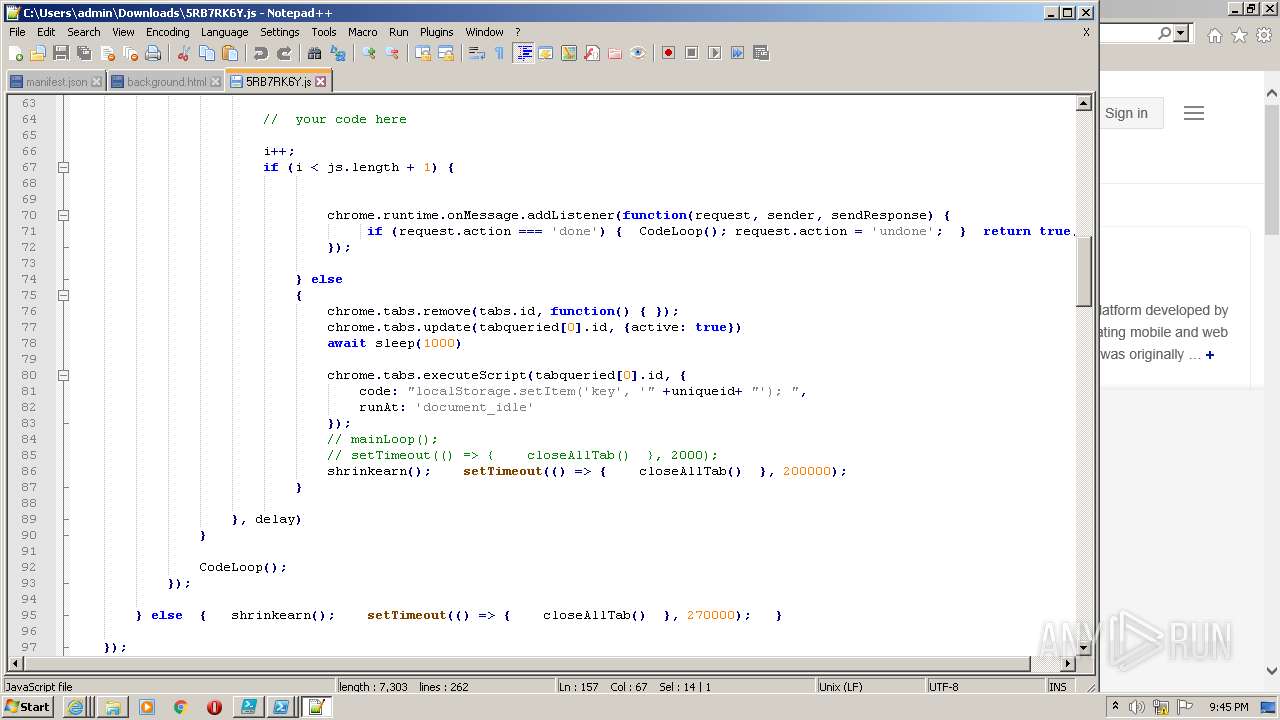Click the editor vertical scrollbar up arrow

tap(1084, 103)
